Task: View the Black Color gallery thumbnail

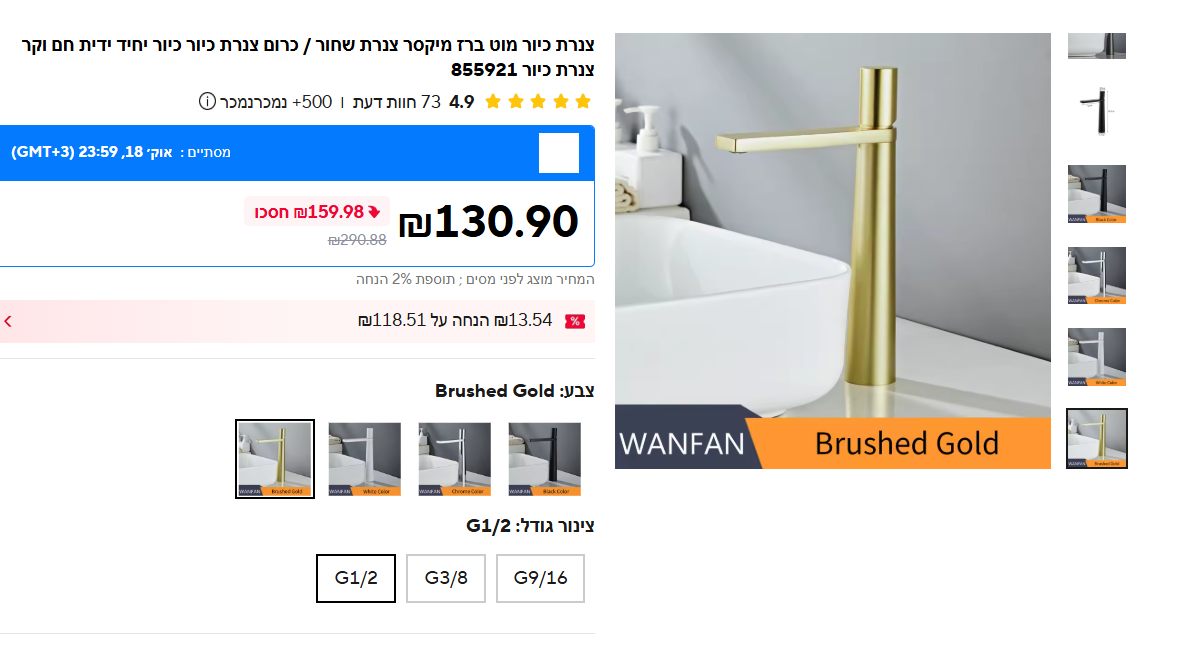Action: click(x=1097, y=194)
